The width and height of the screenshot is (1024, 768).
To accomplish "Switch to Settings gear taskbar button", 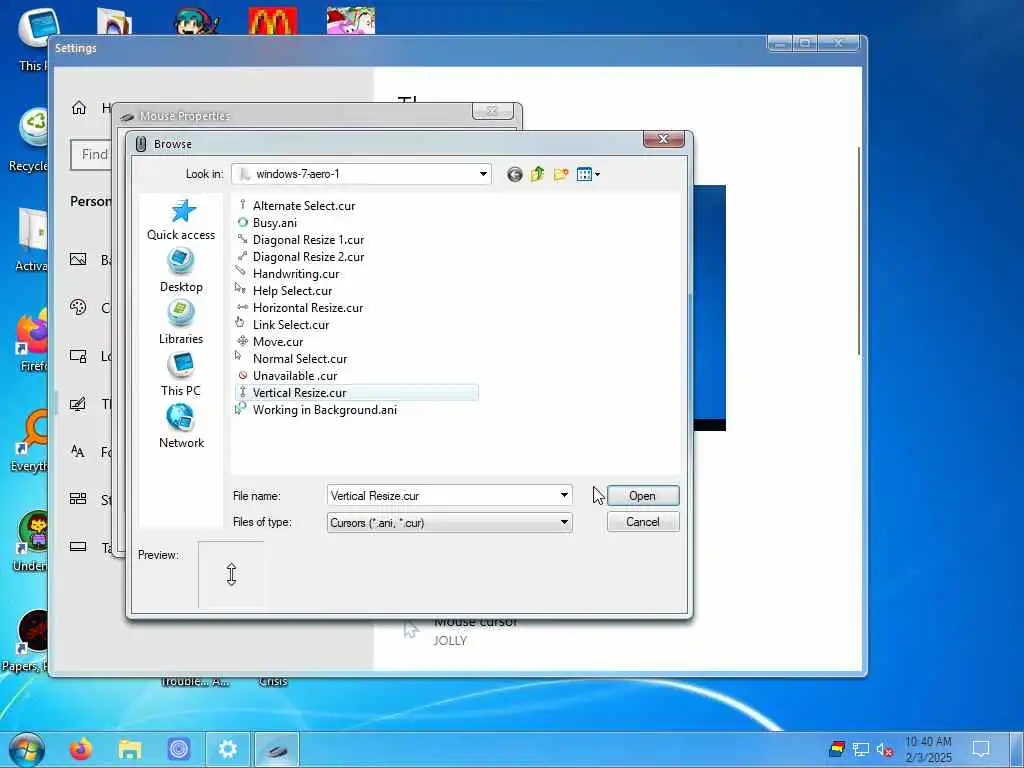I will (227, 749).
